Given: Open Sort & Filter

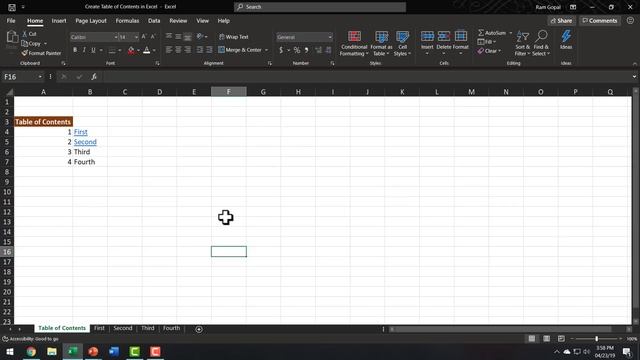Looking at the screenshot, I should pyautogui.click(x=522, y=43).
